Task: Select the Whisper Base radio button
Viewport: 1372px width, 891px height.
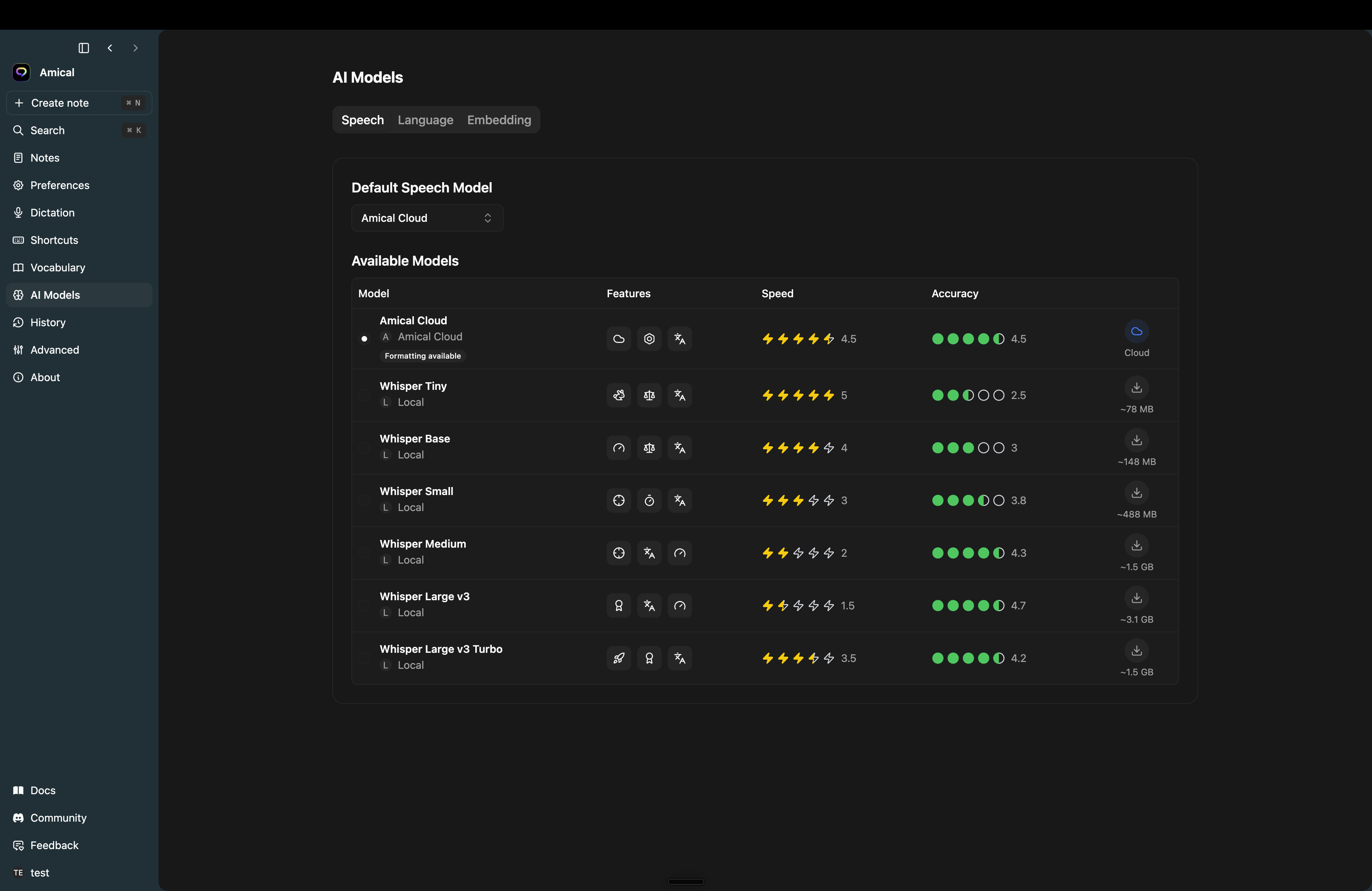Action: coord(364,448)
